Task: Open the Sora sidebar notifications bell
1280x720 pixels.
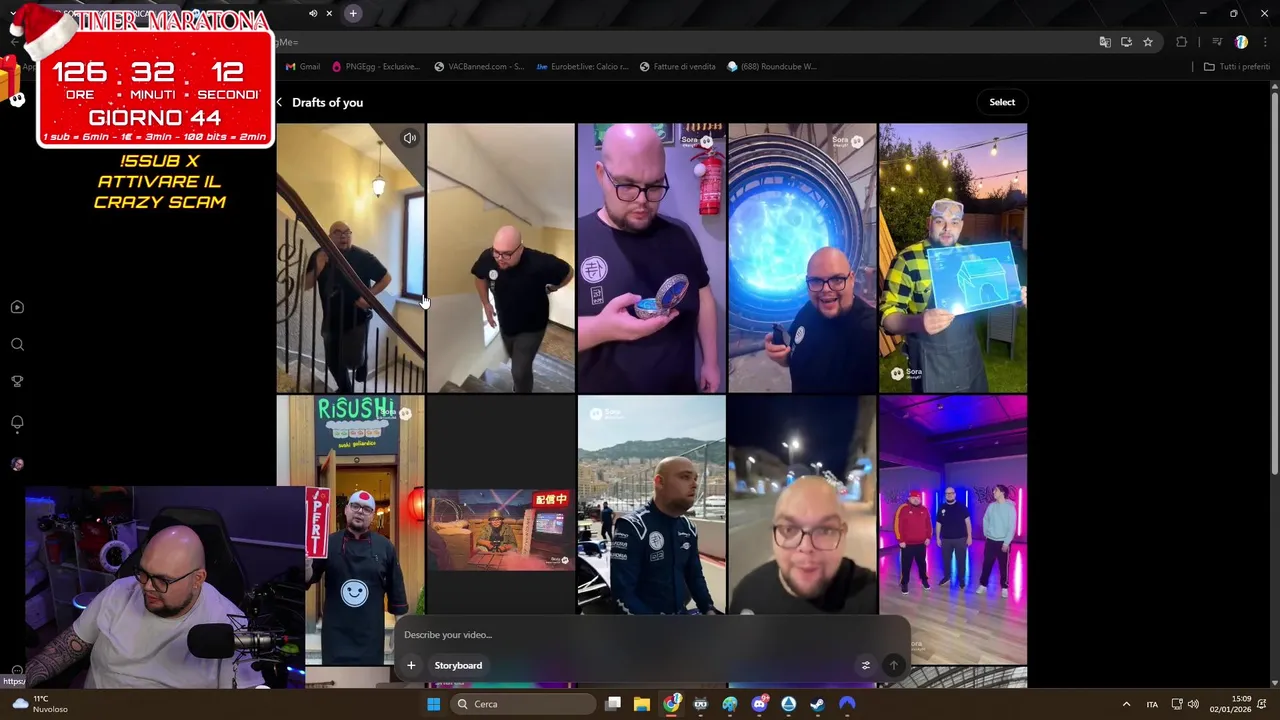Action: tap(17, 423)
